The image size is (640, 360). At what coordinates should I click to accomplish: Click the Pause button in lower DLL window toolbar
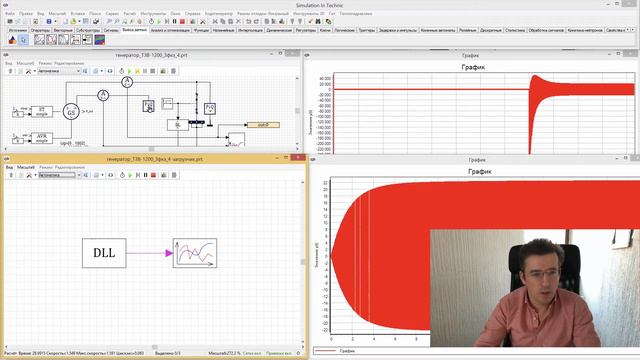[145, 175]
